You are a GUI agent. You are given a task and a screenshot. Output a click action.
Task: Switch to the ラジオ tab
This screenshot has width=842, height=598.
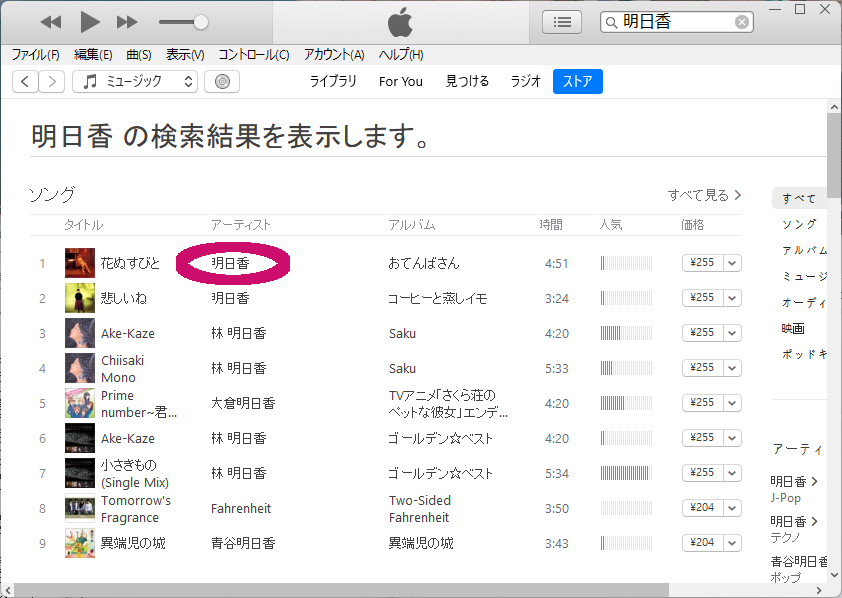pos(525,81)
